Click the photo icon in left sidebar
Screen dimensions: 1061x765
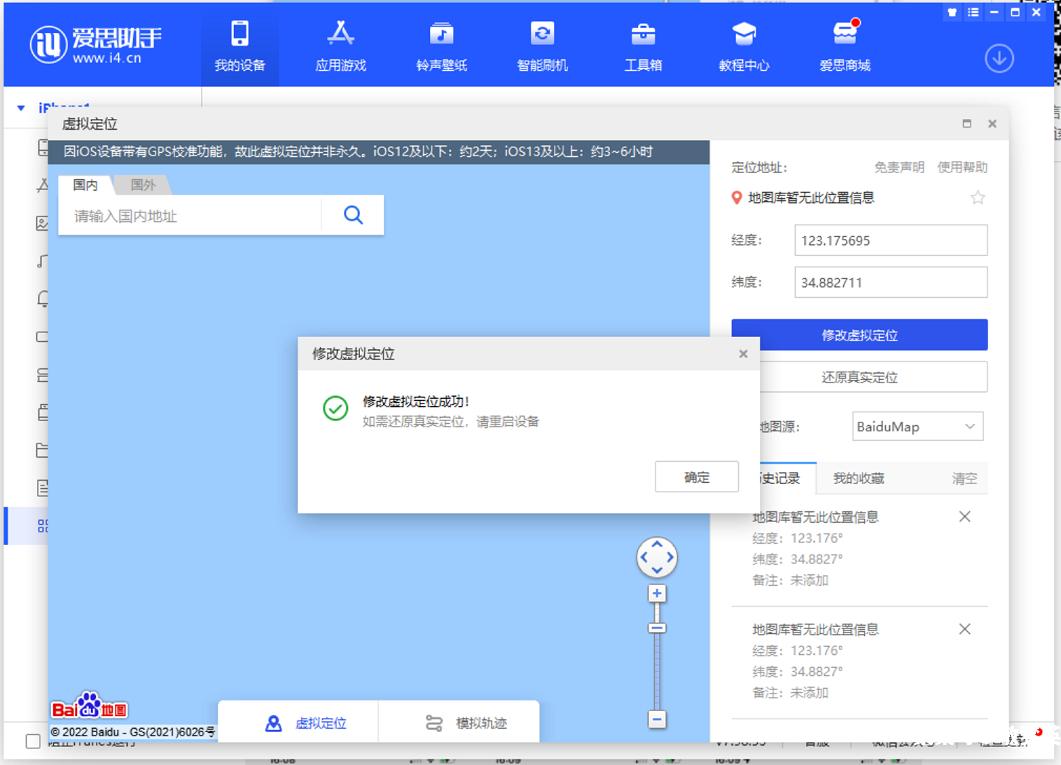[x=43, y=223]
